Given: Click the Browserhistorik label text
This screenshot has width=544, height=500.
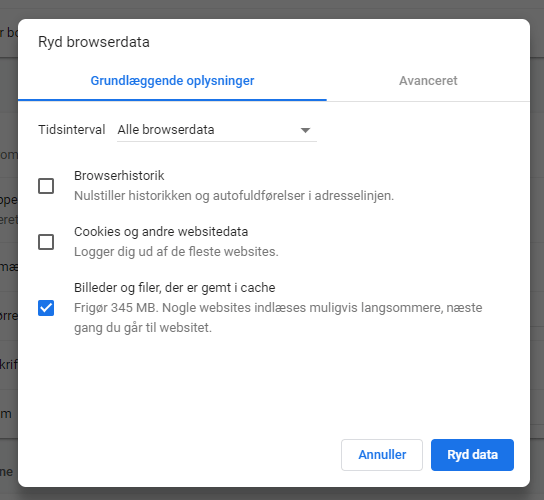Looking at the screenshot, I should 119,176.
